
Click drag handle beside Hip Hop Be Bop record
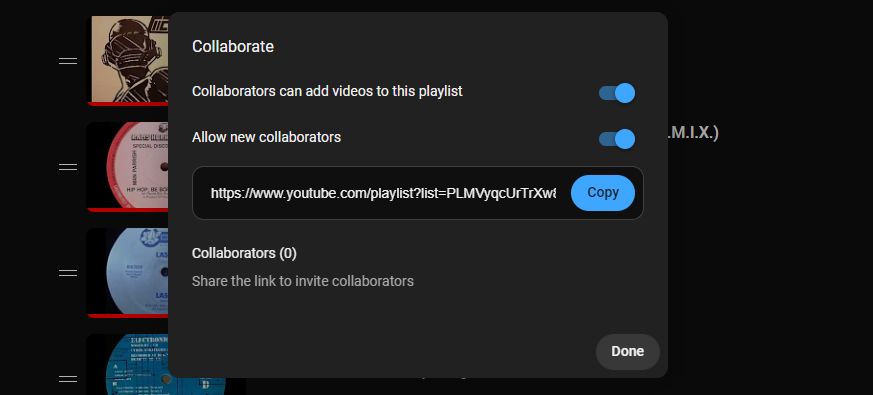click(68, 167)
